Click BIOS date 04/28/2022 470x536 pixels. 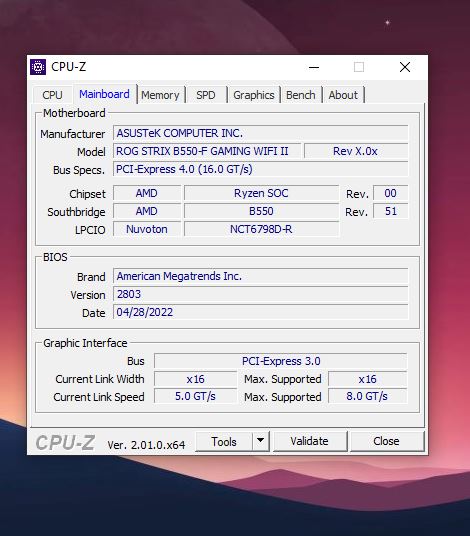click(x=260, y=312)
